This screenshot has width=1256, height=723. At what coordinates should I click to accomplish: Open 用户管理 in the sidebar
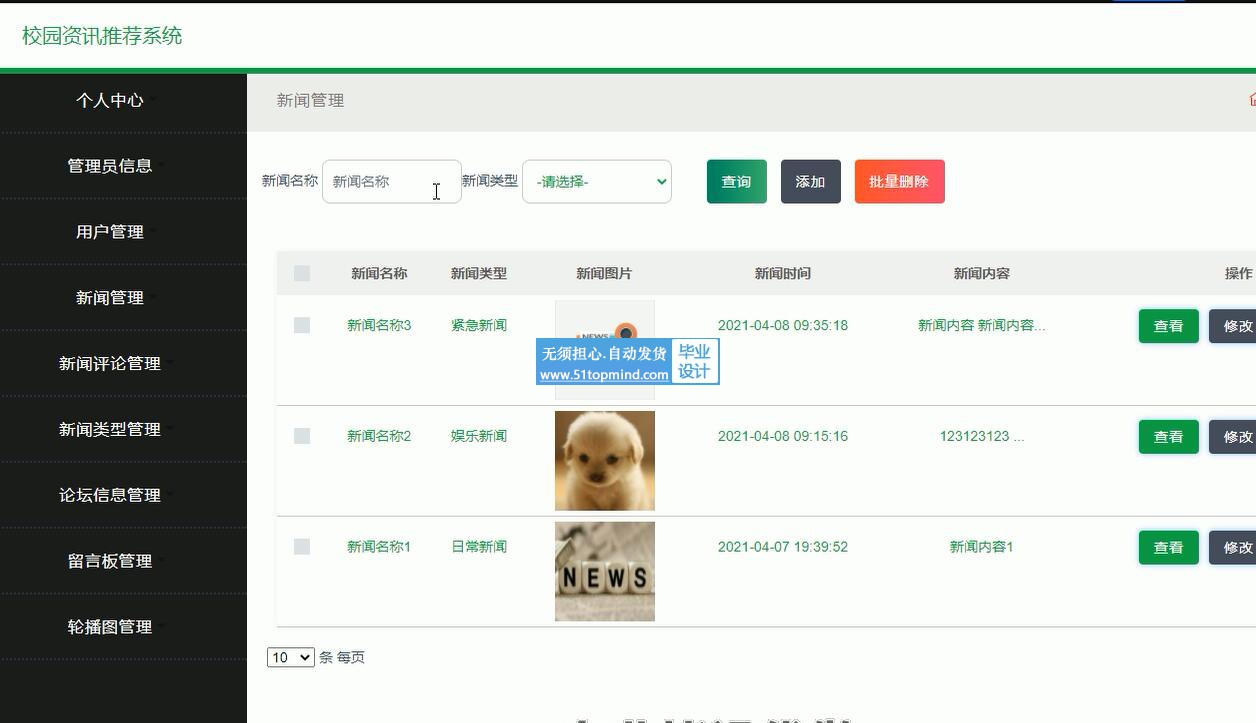[110, 232]
